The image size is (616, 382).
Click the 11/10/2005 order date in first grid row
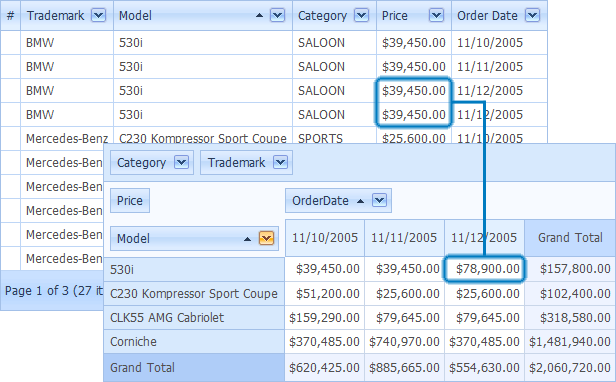pos(499,42)
